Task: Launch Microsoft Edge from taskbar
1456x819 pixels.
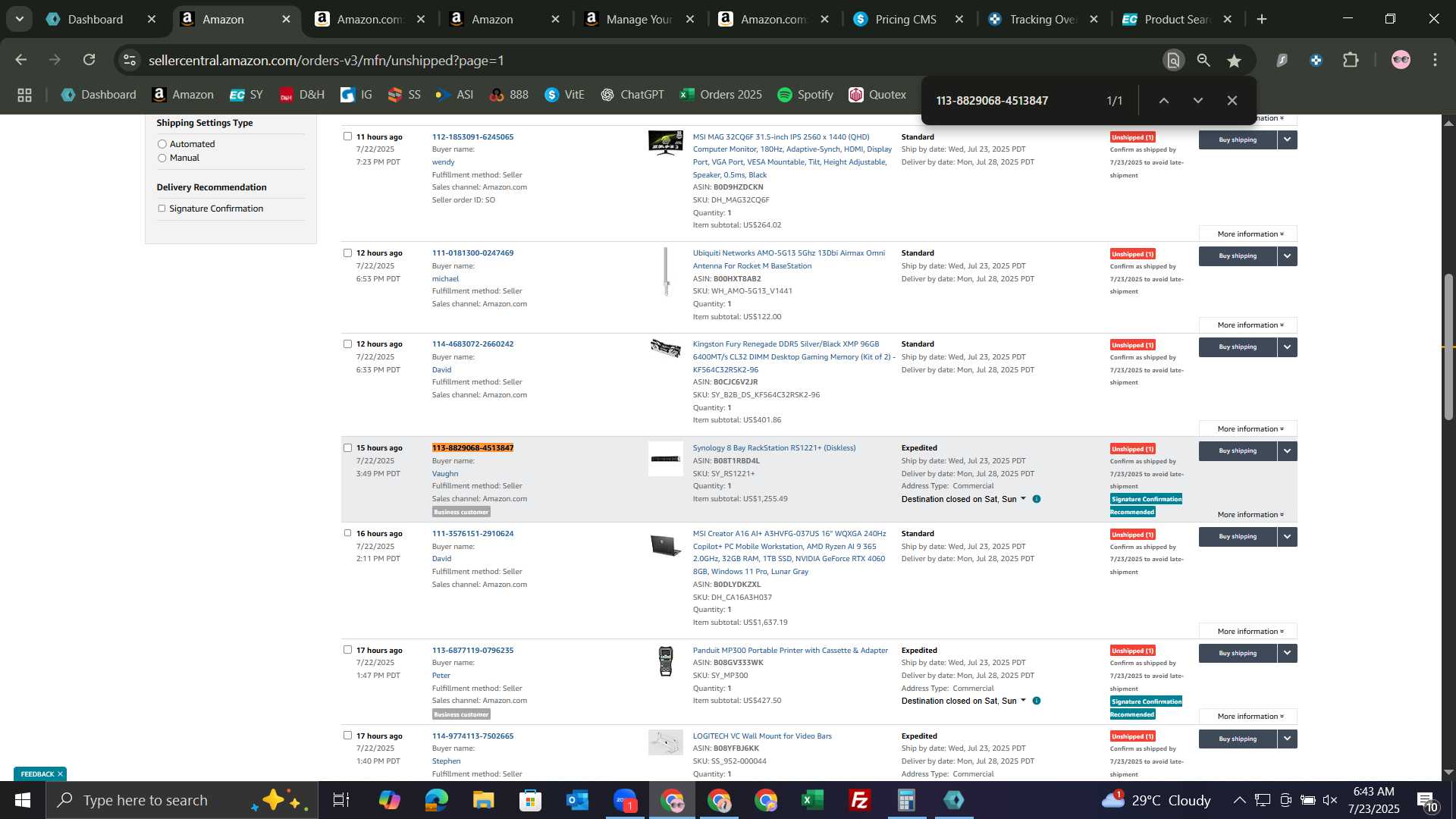Action: click(437, 800)
